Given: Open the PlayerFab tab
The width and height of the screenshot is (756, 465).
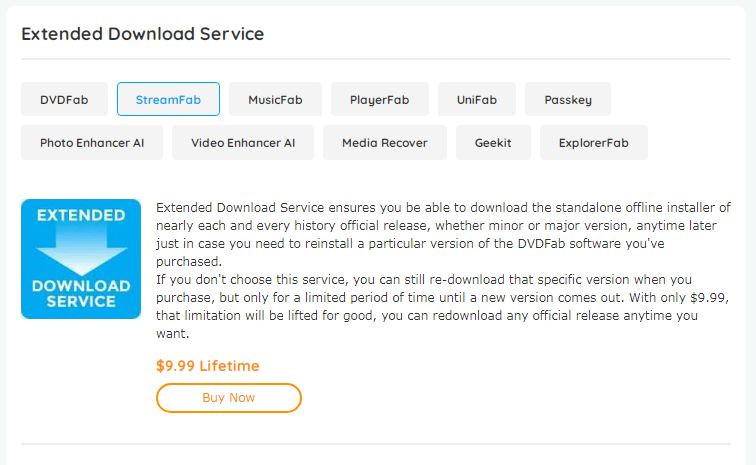Looking at the screenshot, I should click(379, 100).
